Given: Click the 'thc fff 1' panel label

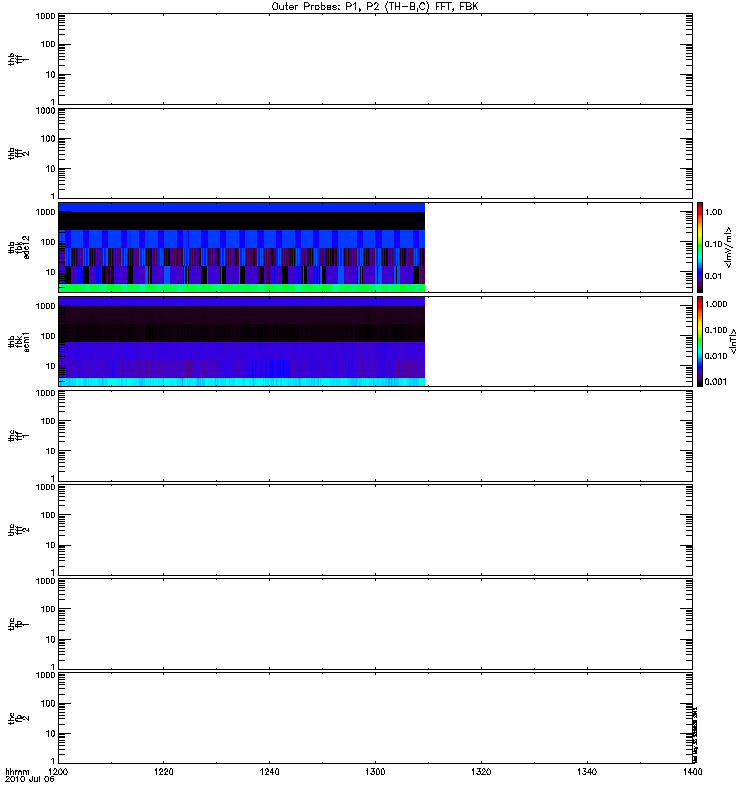Looking at the screenshot, I should pyautogui.click(x=19, y=436).
